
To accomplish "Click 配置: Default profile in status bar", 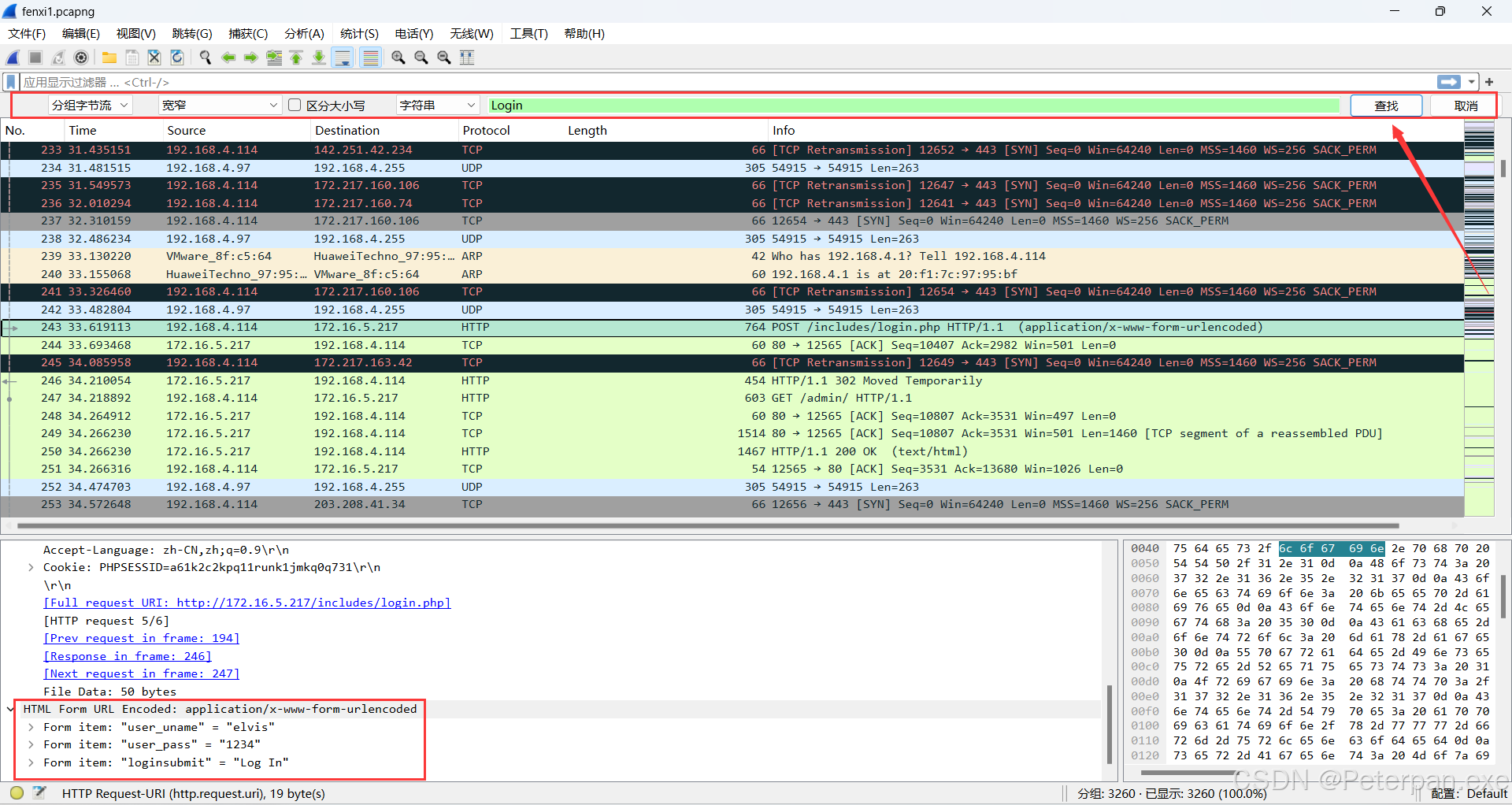I will [1468, 793].
